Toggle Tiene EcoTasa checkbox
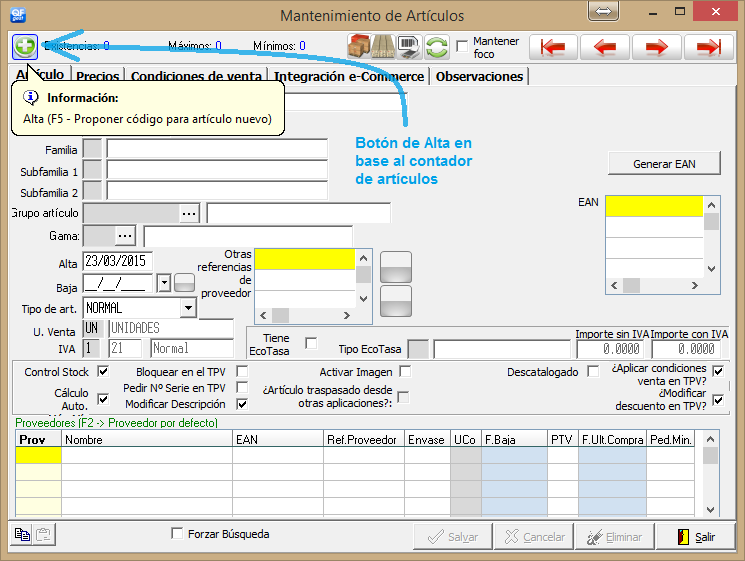 [x=311, y=343]
